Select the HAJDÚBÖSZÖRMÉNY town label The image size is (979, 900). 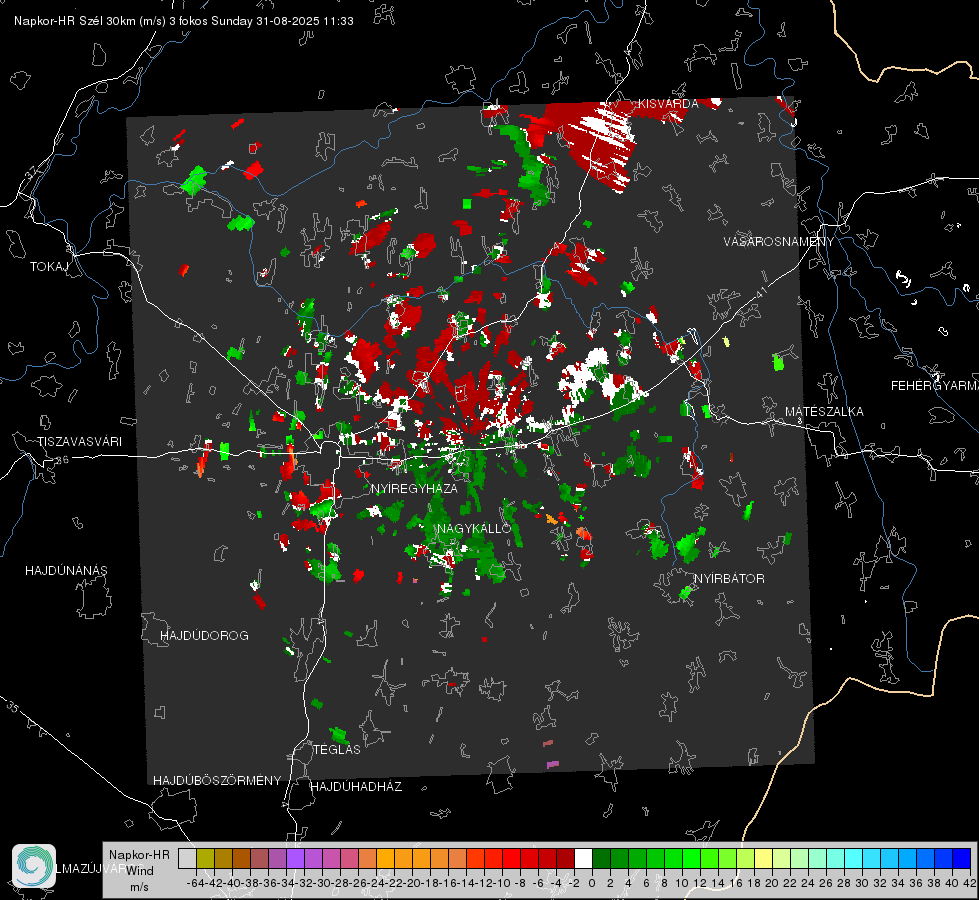pos(217,781)
